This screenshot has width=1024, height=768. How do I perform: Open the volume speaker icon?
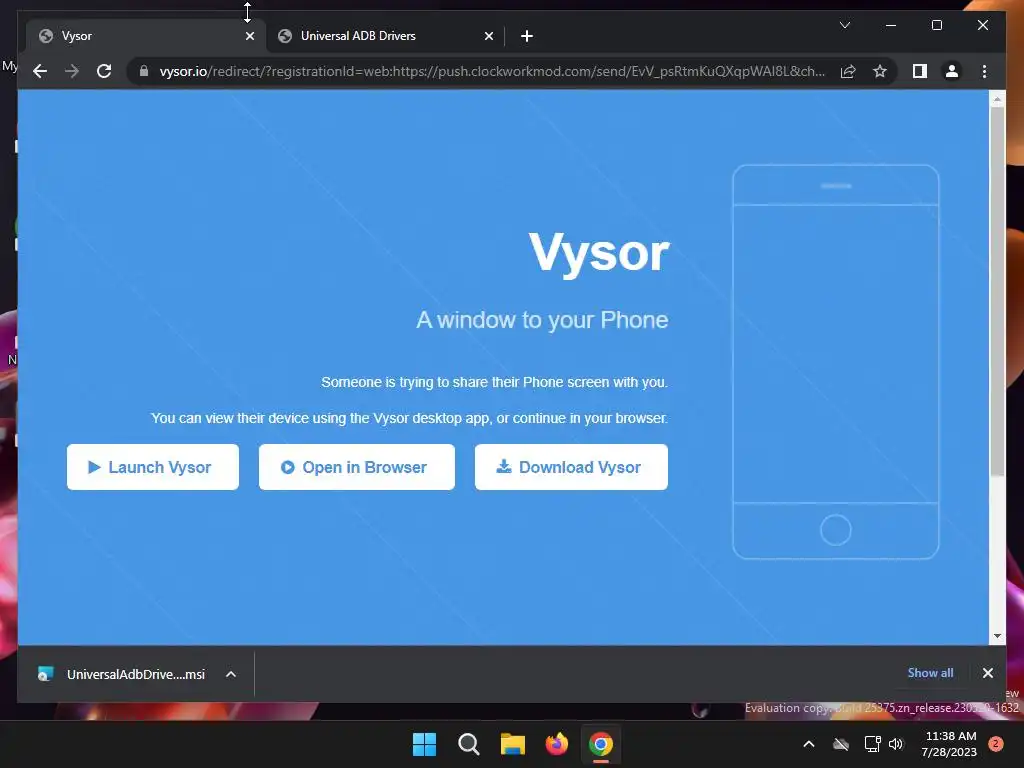(x=896, y=744)
